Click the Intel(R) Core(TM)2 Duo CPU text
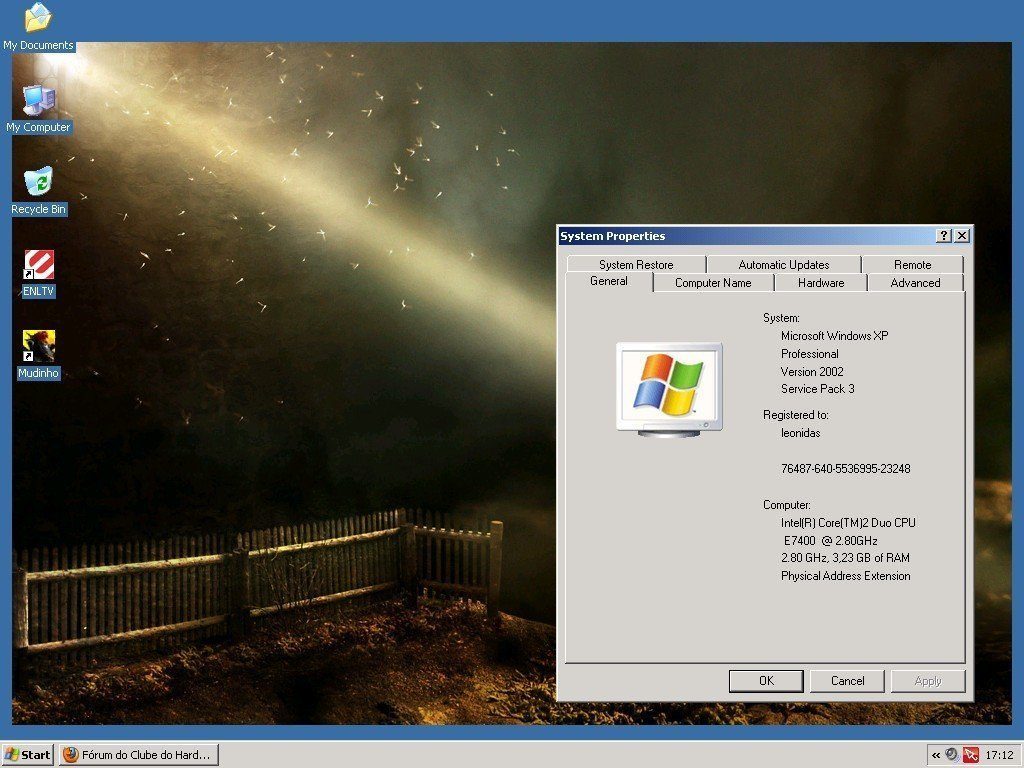The image size is (1024, 768). click(x=848, y=522)
